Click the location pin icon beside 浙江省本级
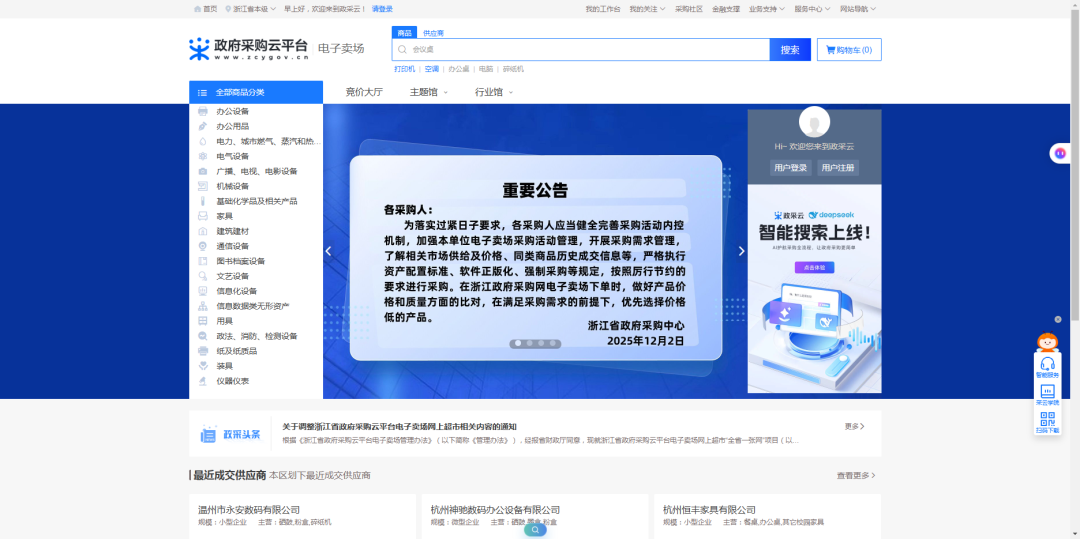The width and height of the screenshot is (1080, 539). 228,9
